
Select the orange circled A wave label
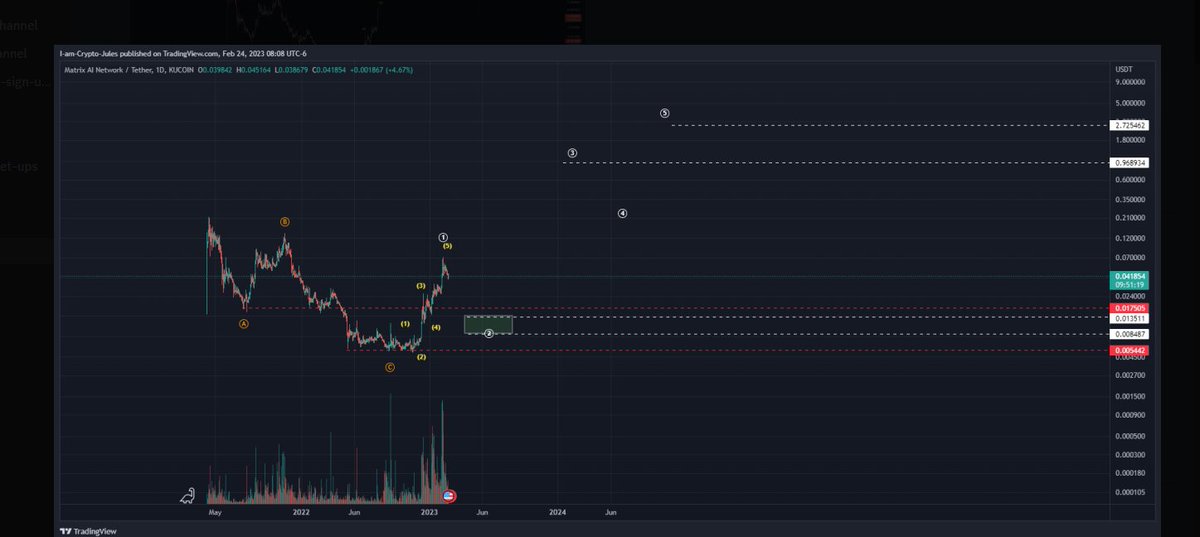pyautogui.click(x=245, y=323)
